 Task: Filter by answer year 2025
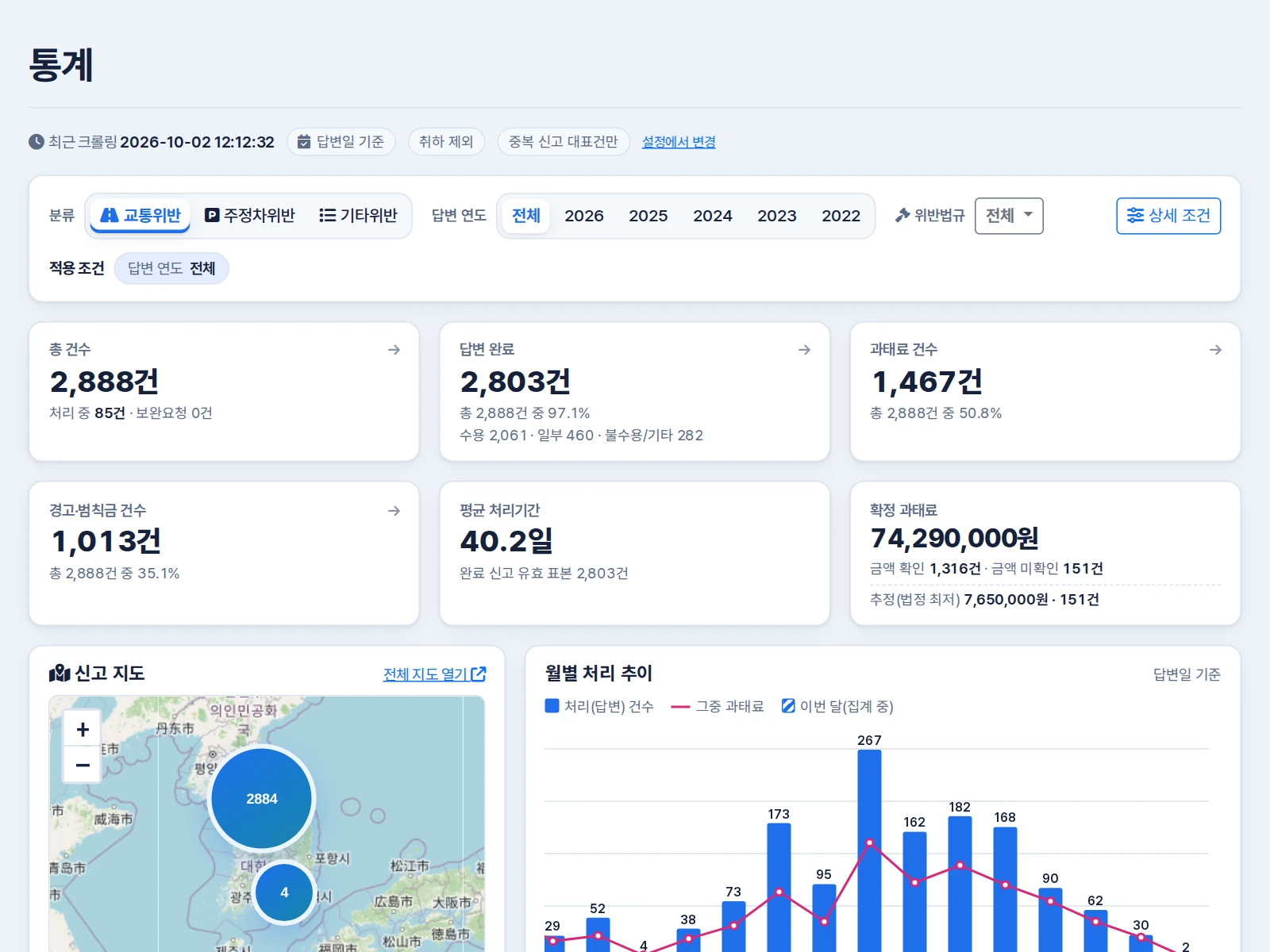pos(648,216)
